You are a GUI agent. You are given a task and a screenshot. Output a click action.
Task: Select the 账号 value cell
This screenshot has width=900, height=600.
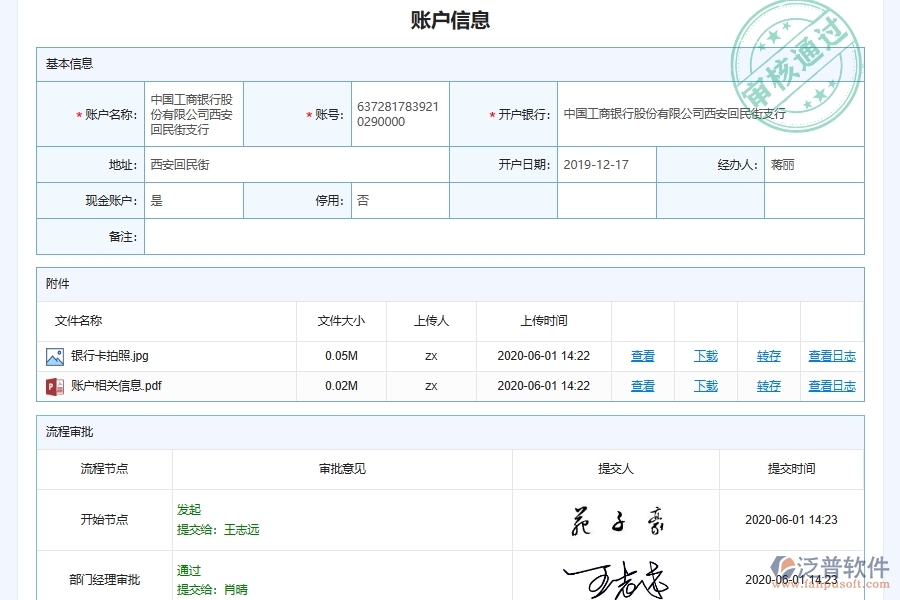coord(399,114)
